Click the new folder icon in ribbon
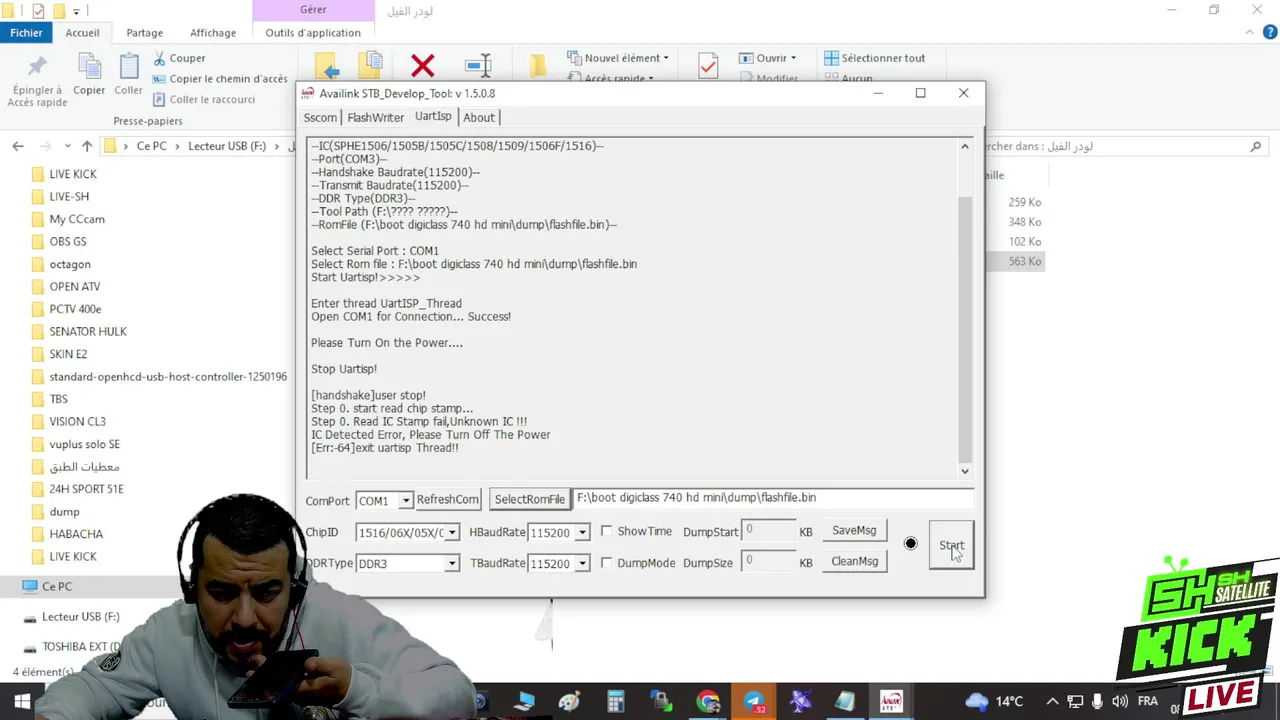 (x=538, y=66)
